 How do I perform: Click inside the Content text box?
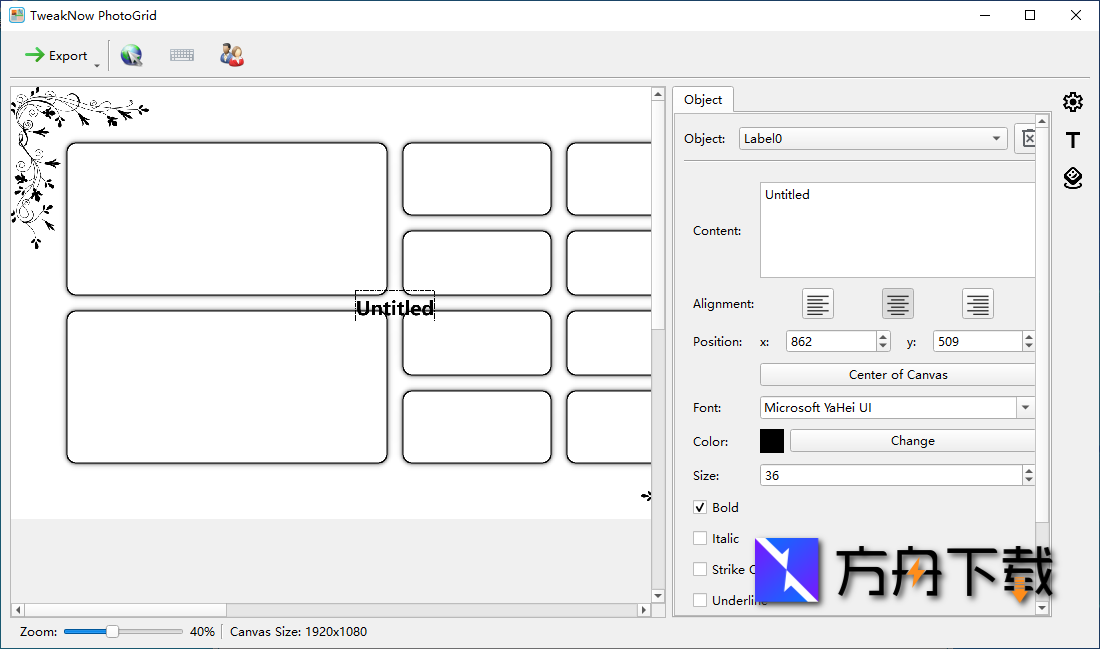tap(897, 230)
